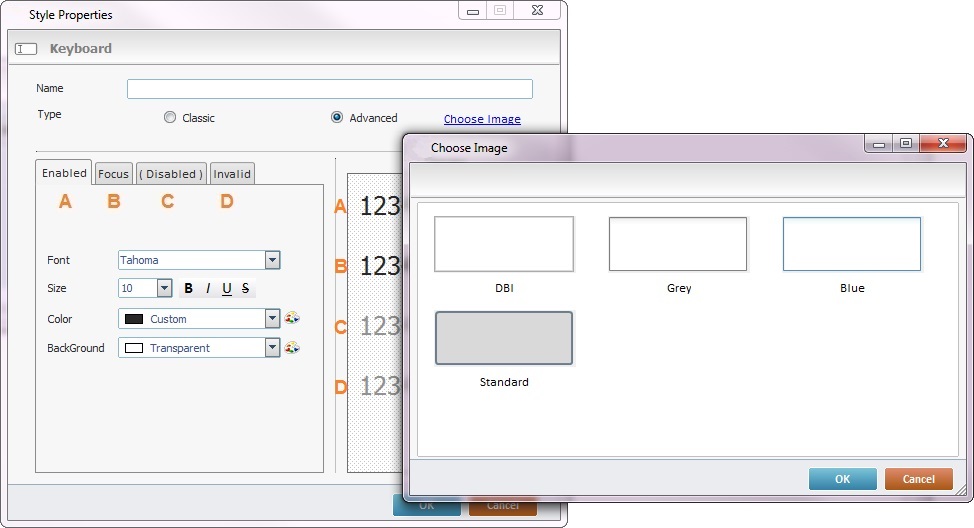Expand the Color dropdown showing Custom
Viewport: 974px width, 528px height.
[x=272, y=319]
